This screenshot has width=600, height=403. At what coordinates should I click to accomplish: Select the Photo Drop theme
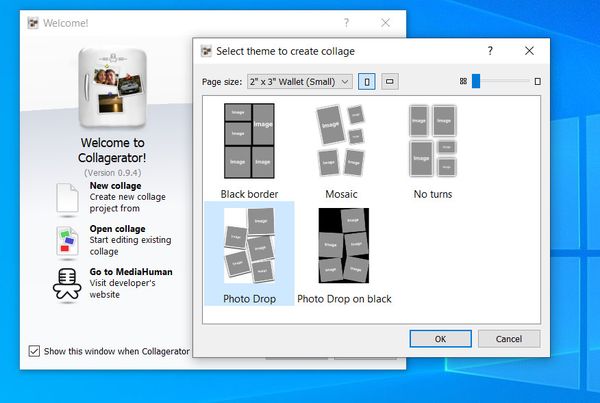[249, 254]
